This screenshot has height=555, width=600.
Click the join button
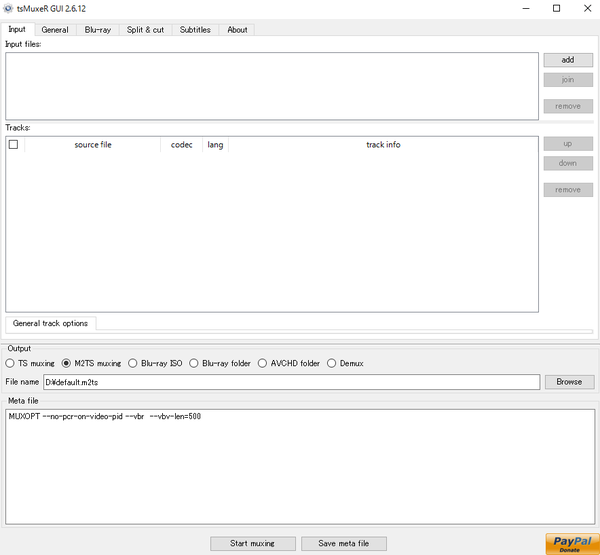coord(568,80)
